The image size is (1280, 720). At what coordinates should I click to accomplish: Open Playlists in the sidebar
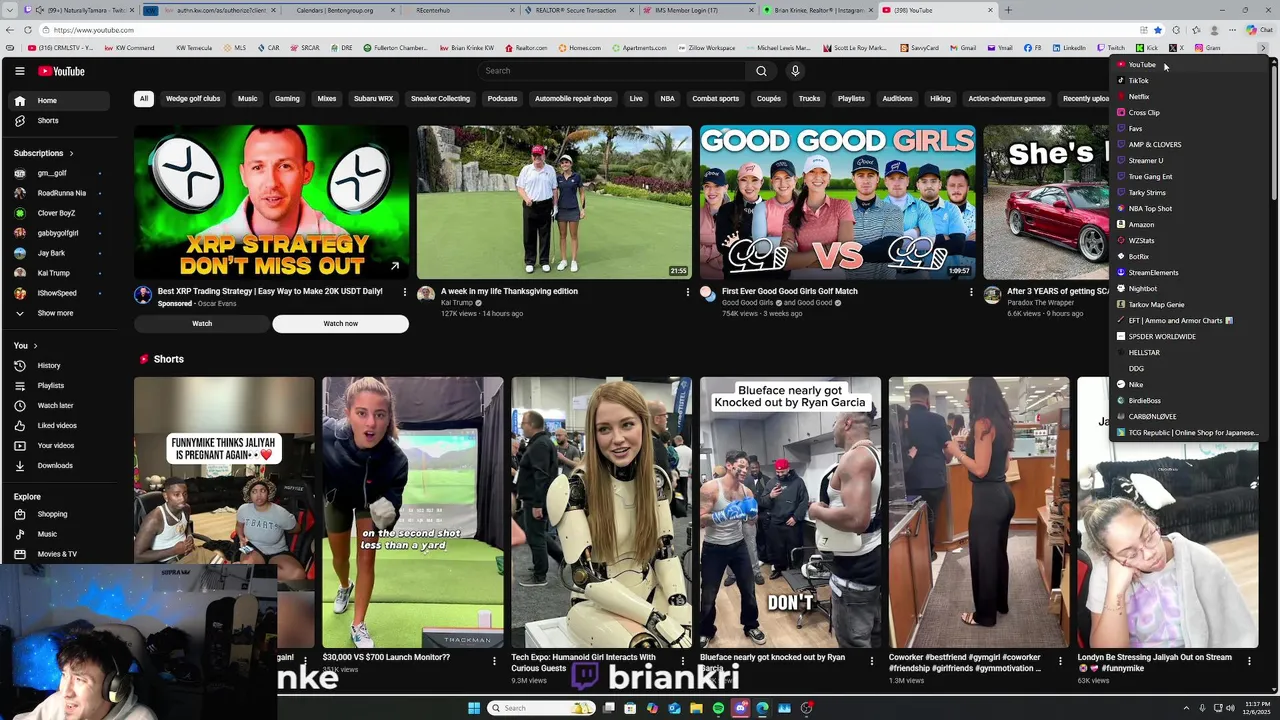60,386
